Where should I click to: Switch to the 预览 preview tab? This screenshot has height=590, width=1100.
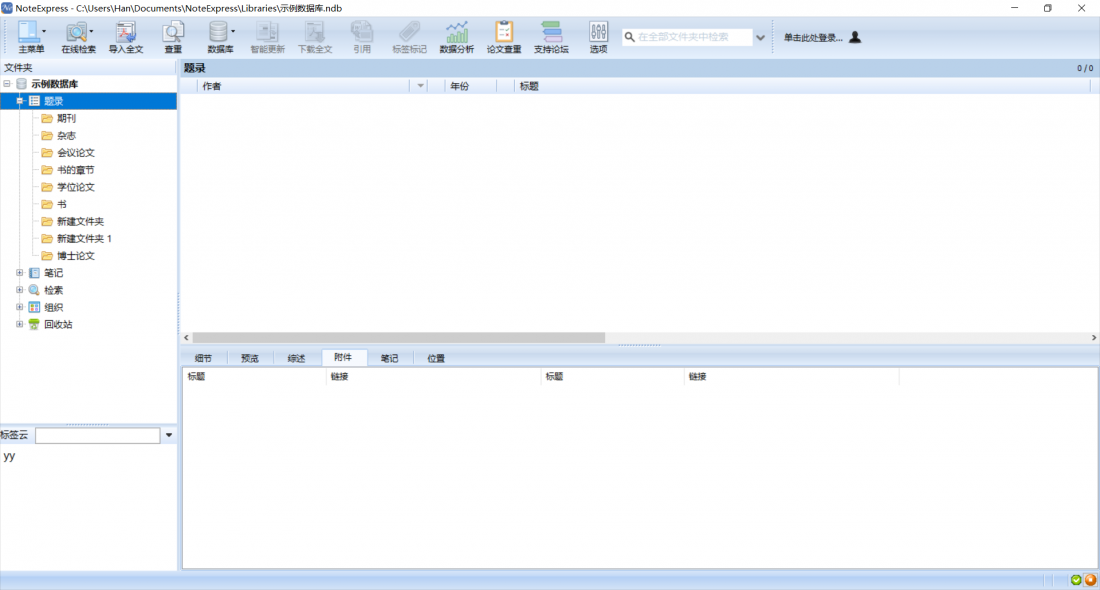pyautogui.click(x=250, y=358)
